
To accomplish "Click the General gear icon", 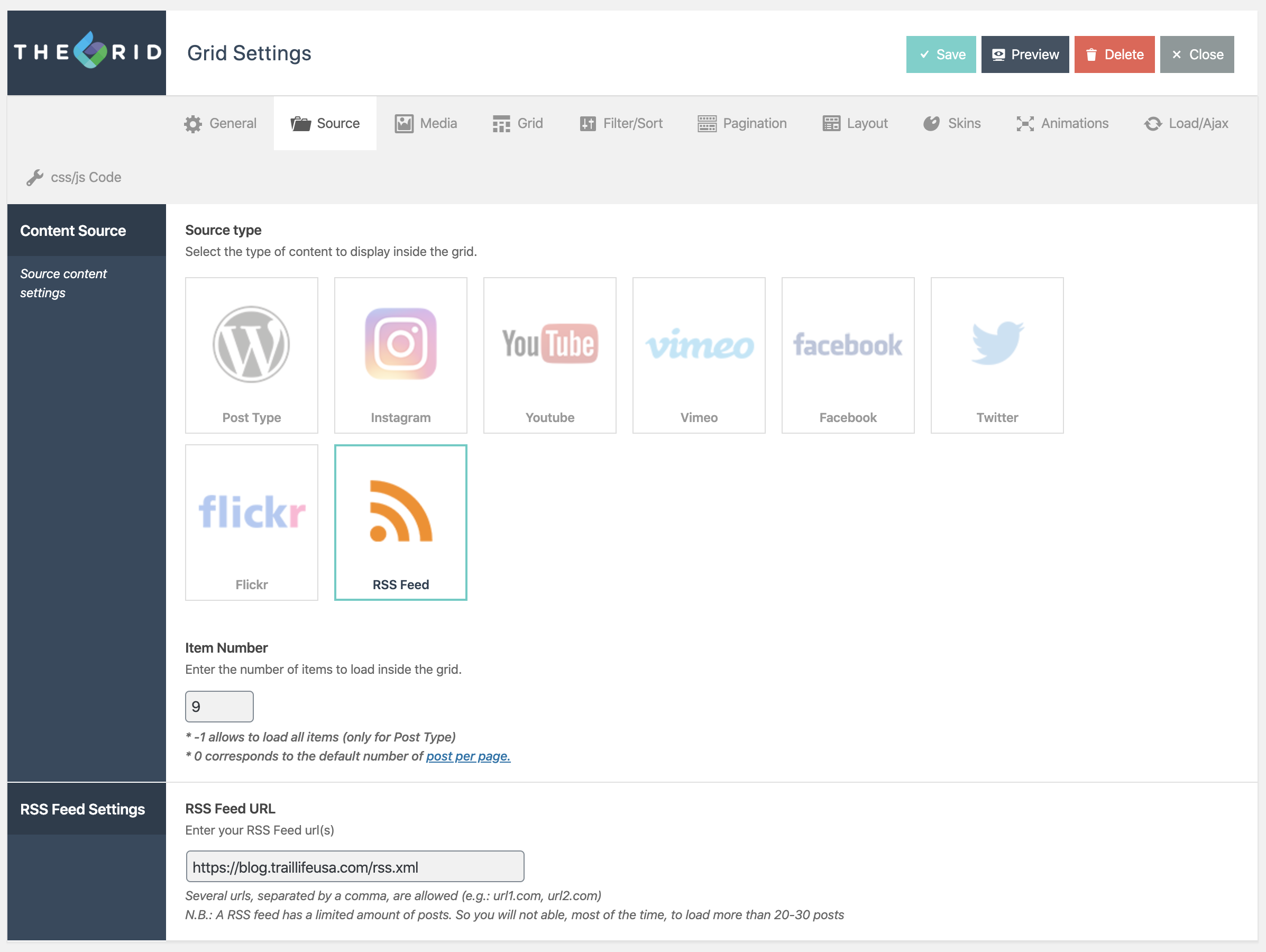I will (193, 124).
